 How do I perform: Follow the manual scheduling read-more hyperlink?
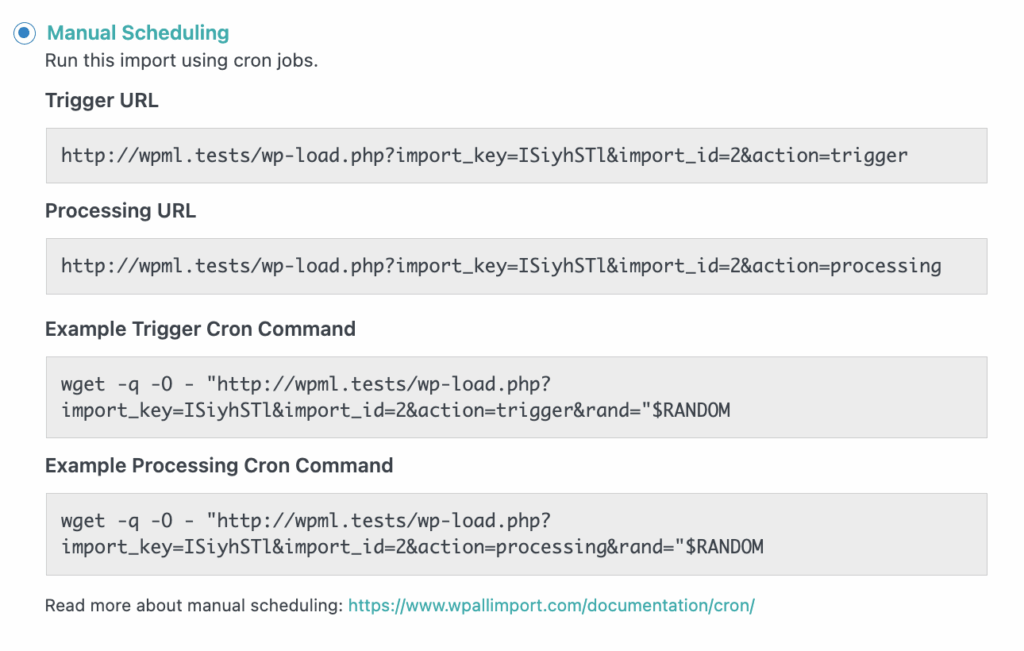coord(553,605)
